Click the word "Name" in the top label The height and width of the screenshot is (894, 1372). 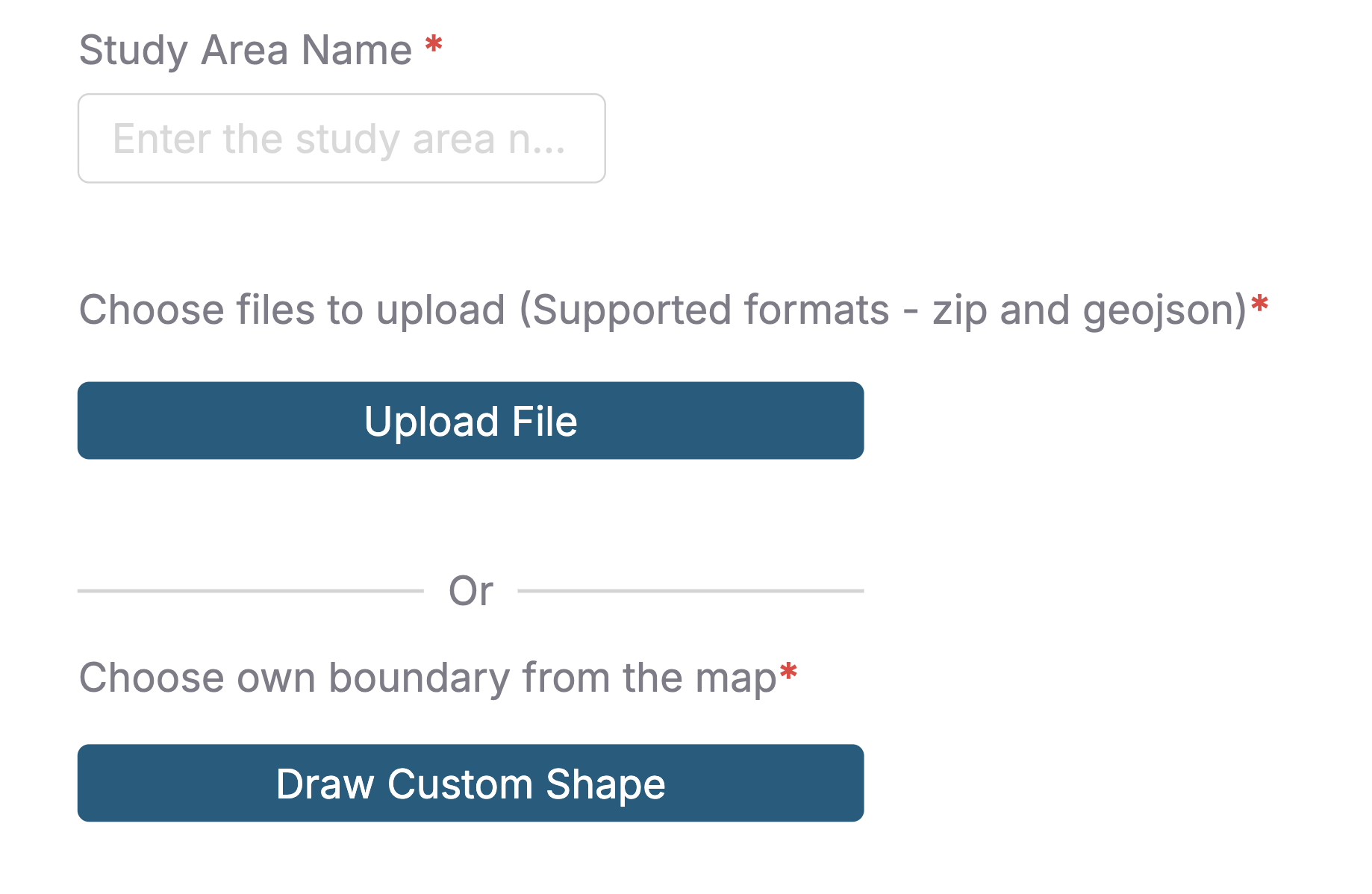coord(357,50)
